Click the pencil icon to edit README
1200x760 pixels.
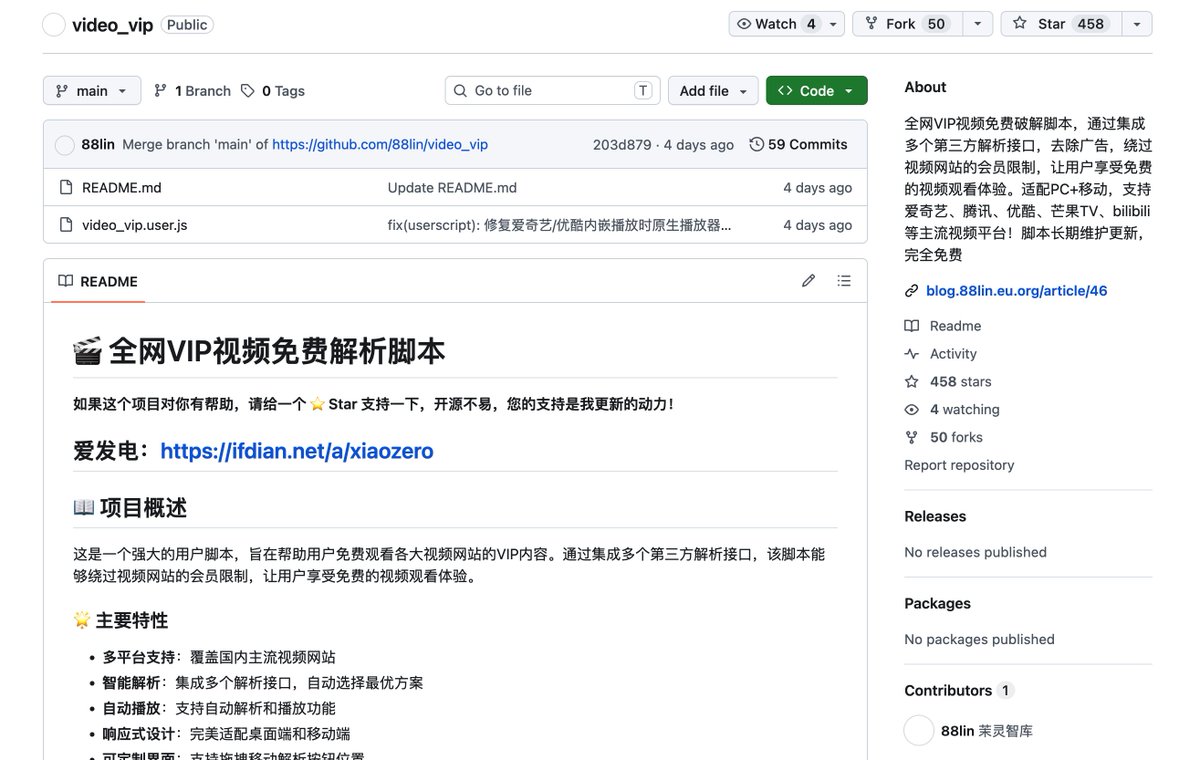click(x=808, y=281)
